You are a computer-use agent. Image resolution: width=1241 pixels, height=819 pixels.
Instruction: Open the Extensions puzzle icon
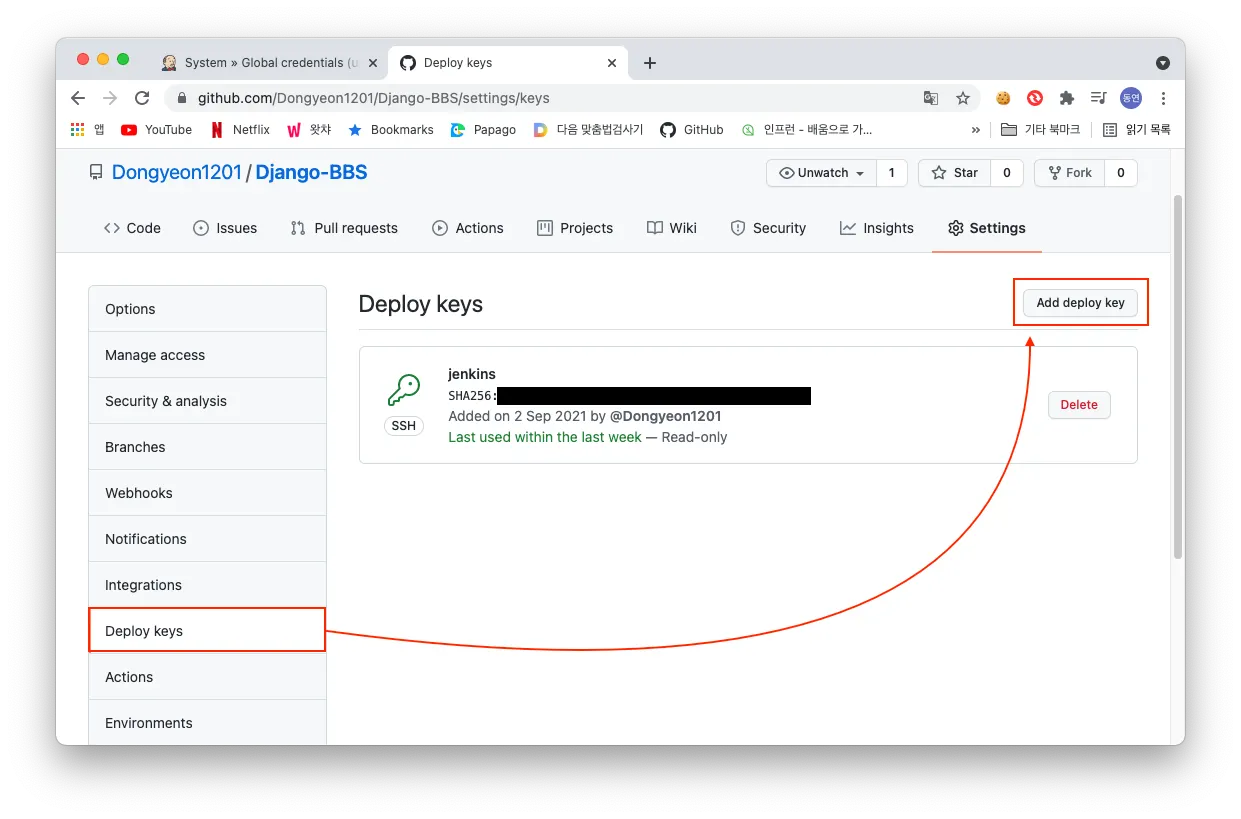tap(1067, 98)
